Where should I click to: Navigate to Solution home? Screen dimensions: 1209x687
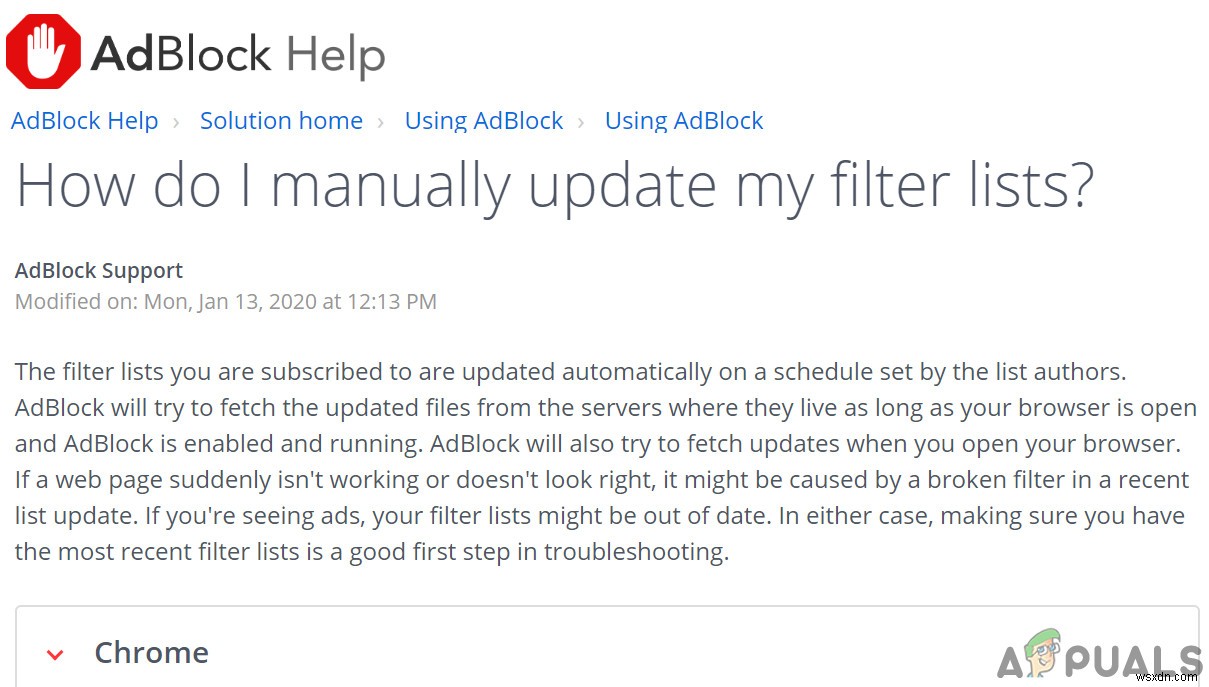(x=281, y=121)
